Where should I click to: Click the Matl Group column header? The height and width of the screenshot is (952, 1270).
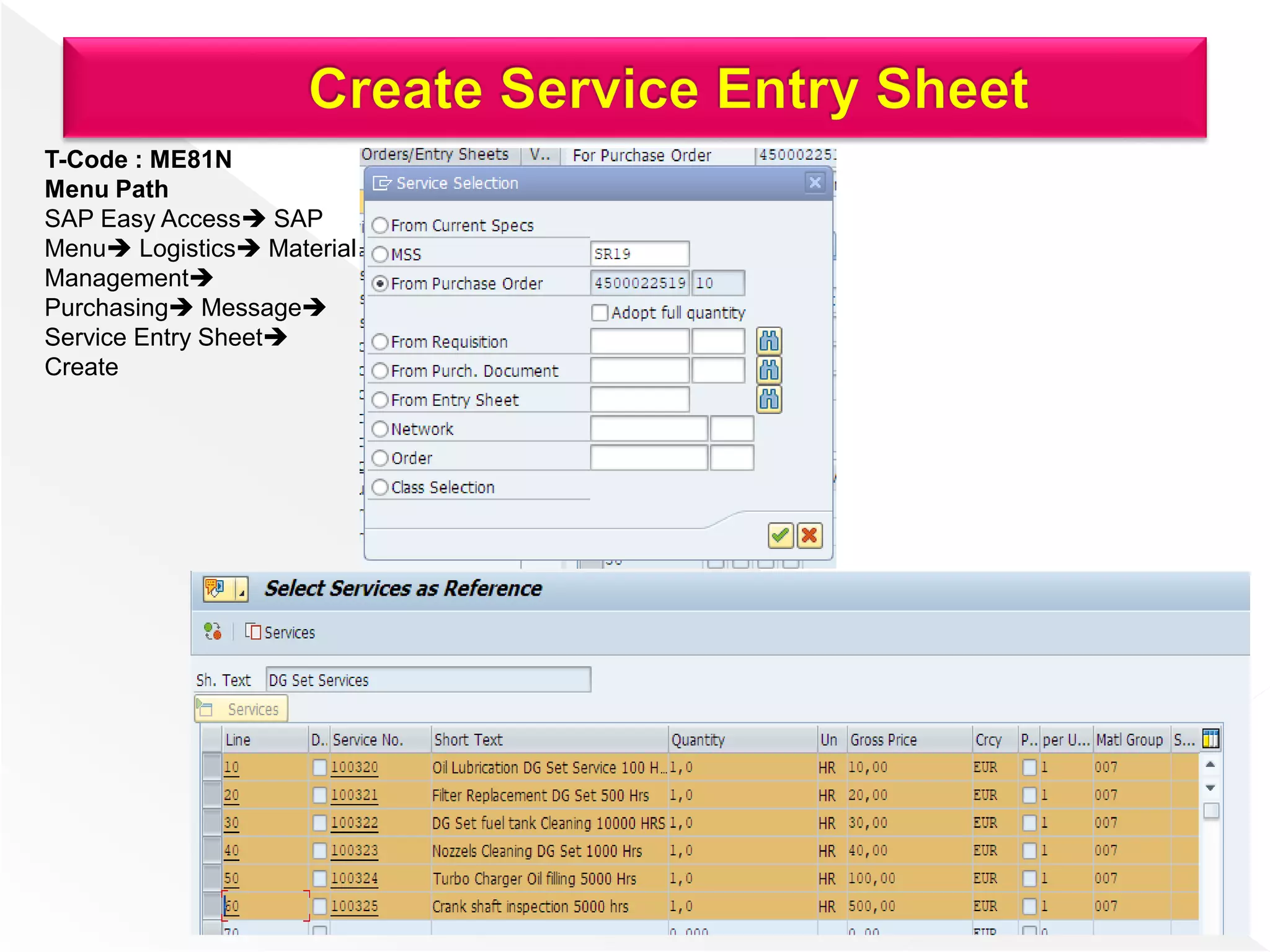coord(1131,739)
